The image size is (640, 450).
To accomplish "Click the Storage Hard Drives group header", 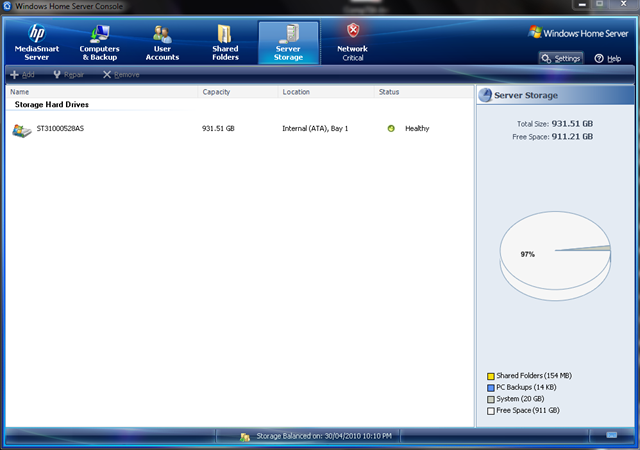I will [52, 105].
